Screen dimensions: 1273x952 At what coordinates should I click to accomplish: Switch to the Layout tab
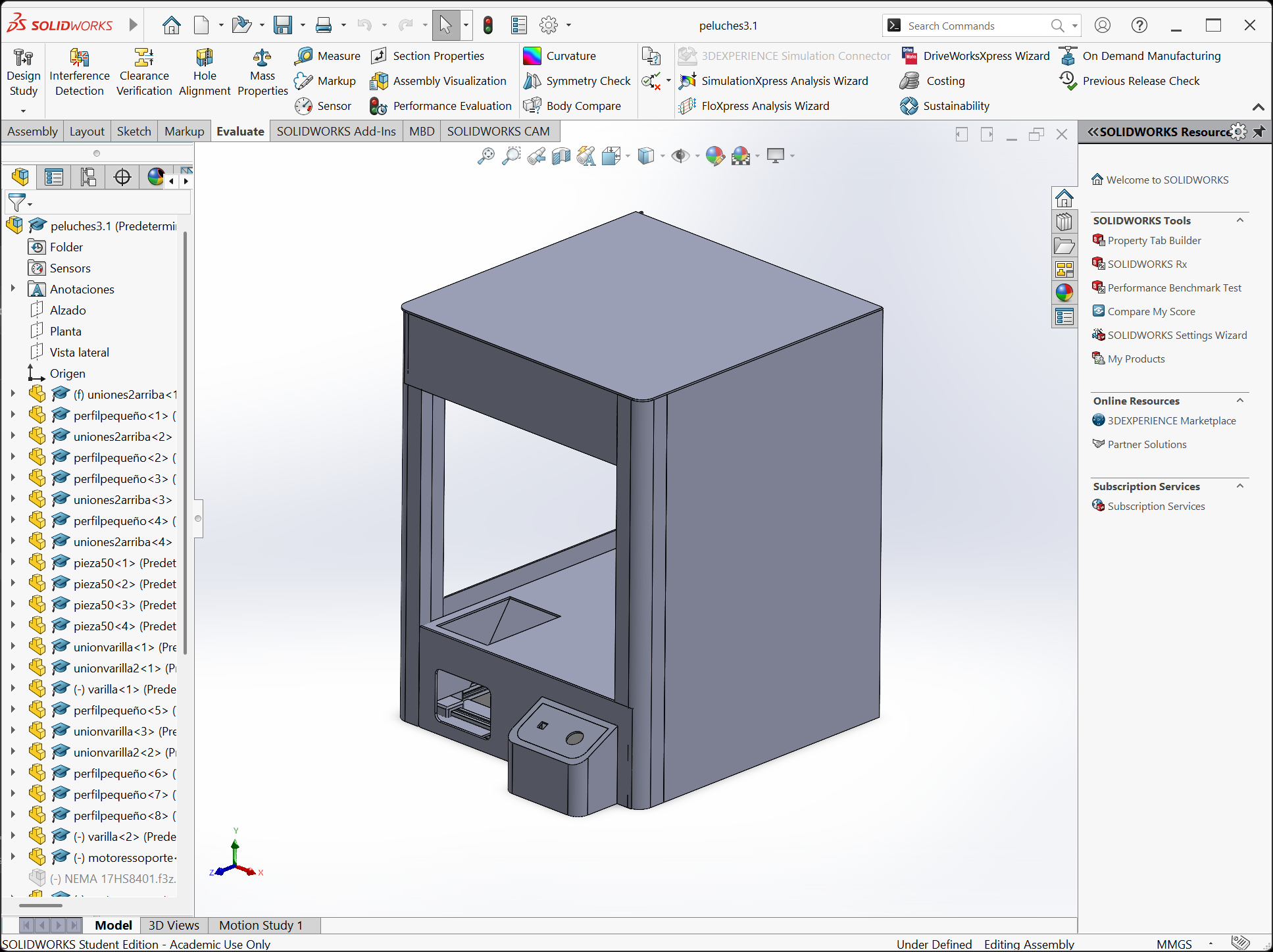(x=87, y=132)
